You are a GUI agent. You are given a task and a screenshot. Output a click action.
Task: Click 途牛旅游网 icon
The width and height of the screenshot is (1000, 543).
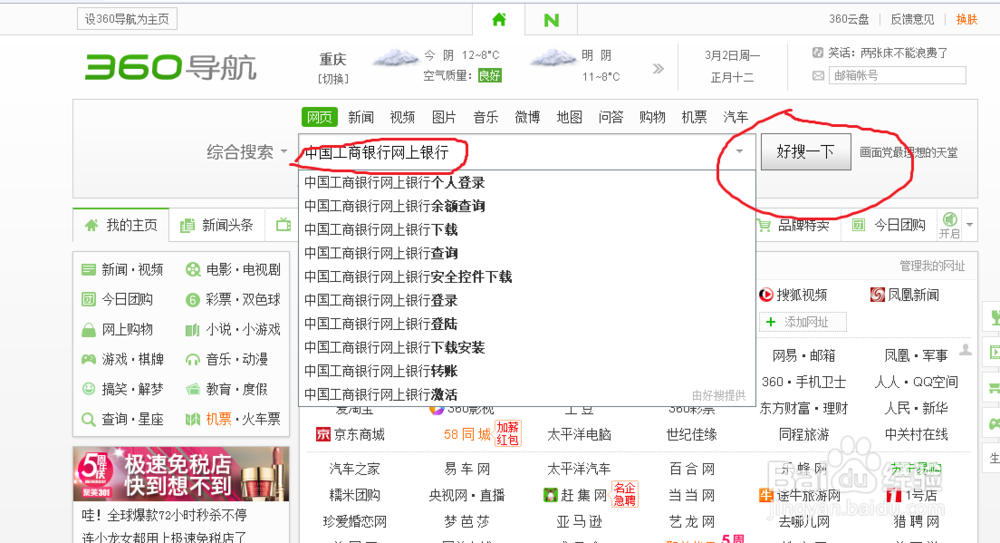point(766,495)
